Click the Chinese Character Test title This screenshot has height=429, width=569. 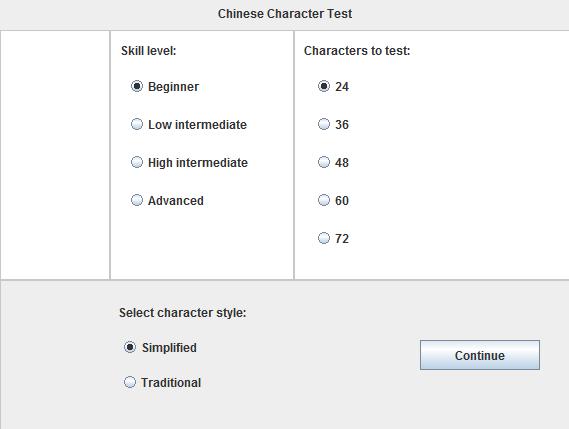(285, 14)
